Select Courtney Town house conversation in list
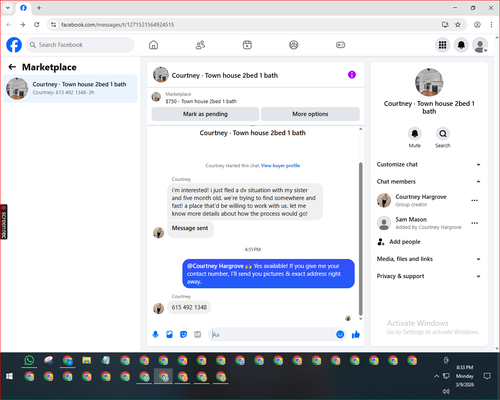 70,88
